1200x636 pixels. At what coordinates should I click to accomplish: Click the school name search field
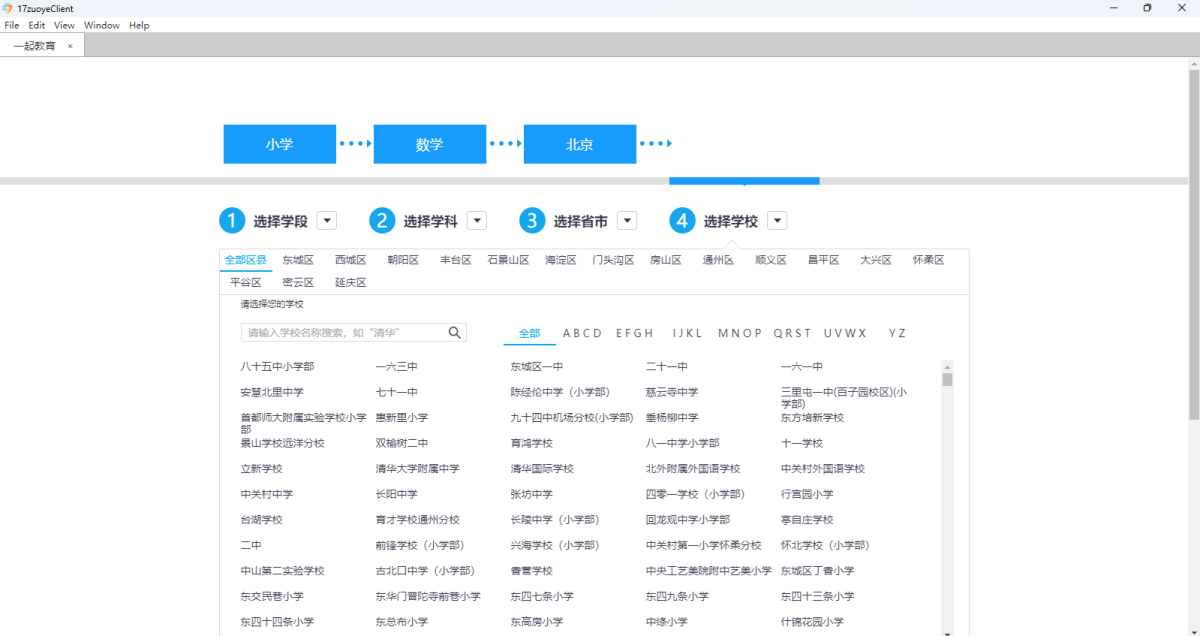point(343,333)
